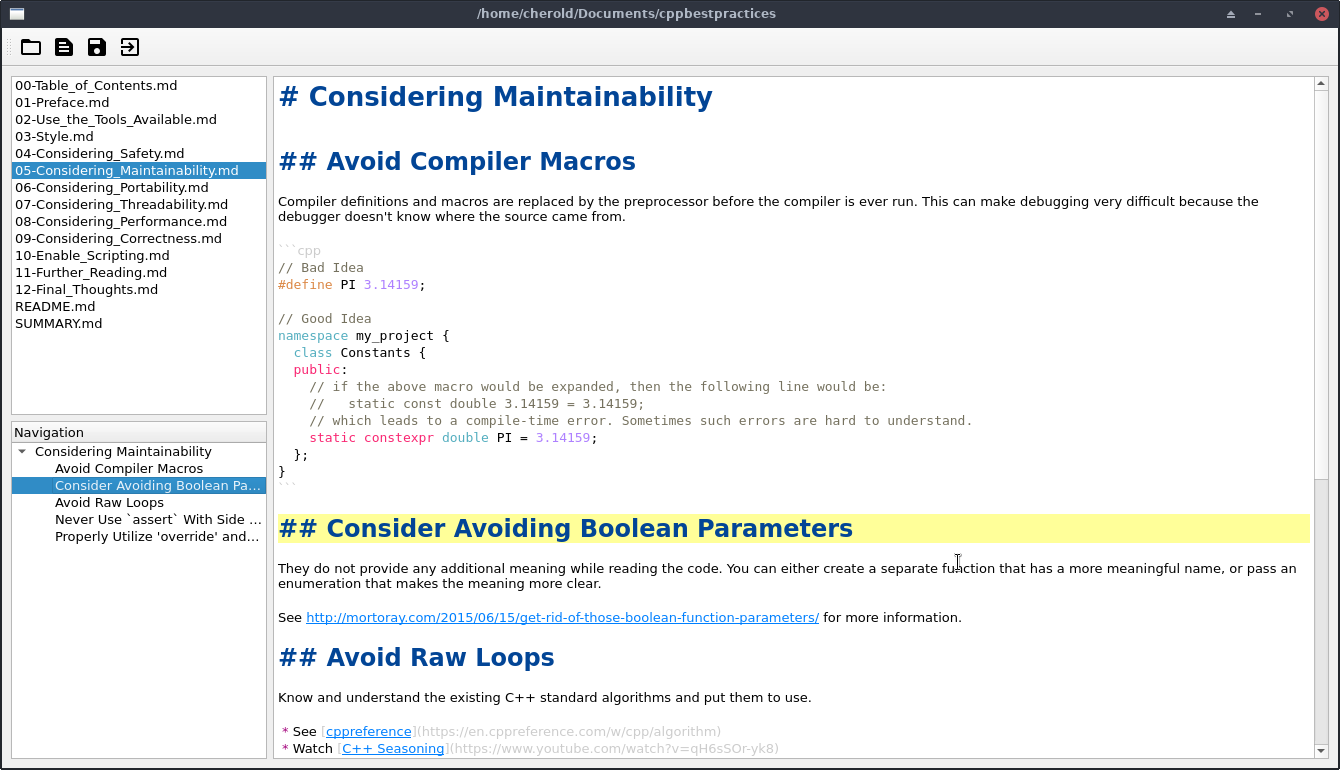Open the window menu icon in title bar
The width and height of the screenshot is (1340, 770).
(17, 14)
